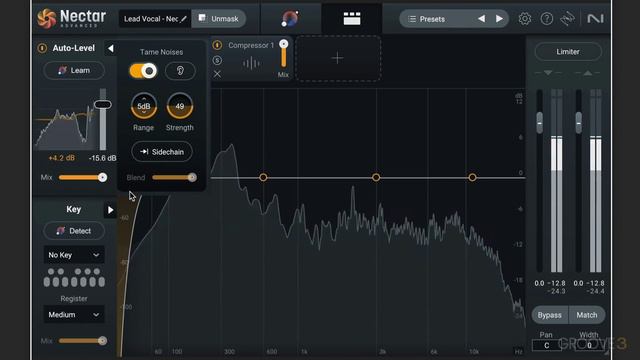The width and height of the screenshot is (640, 360).
Task: Open the help question mark icon
Action: (547, 19)
